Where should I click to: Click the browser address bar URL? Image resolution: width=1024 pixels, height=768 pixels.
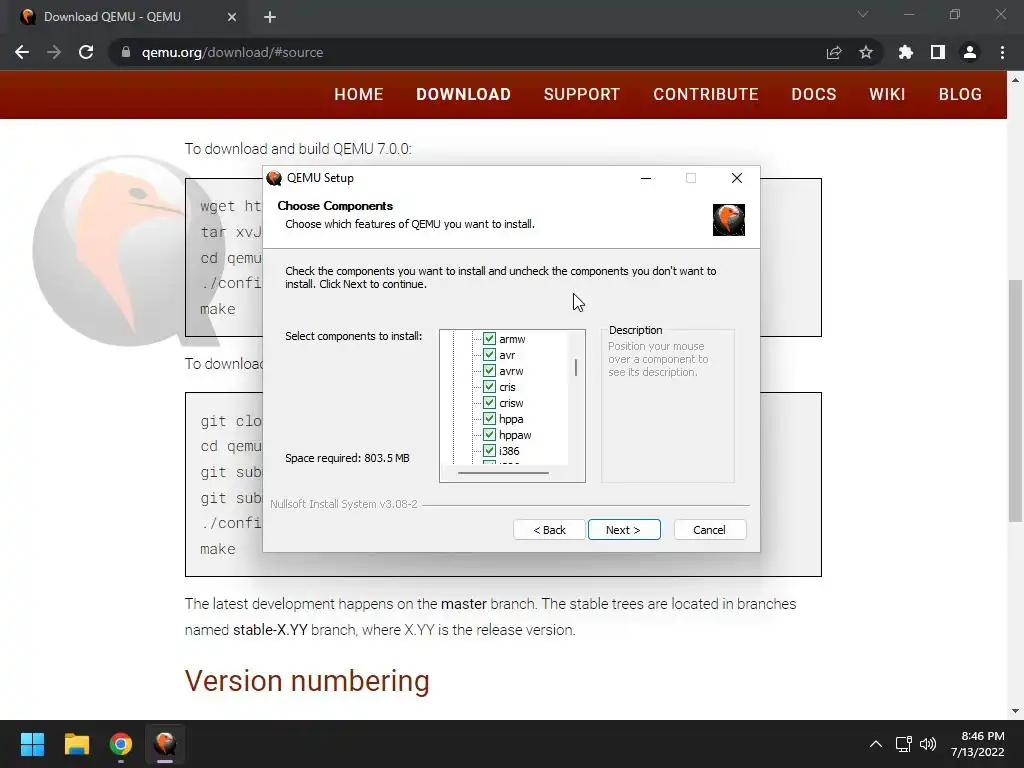[232, 52]
